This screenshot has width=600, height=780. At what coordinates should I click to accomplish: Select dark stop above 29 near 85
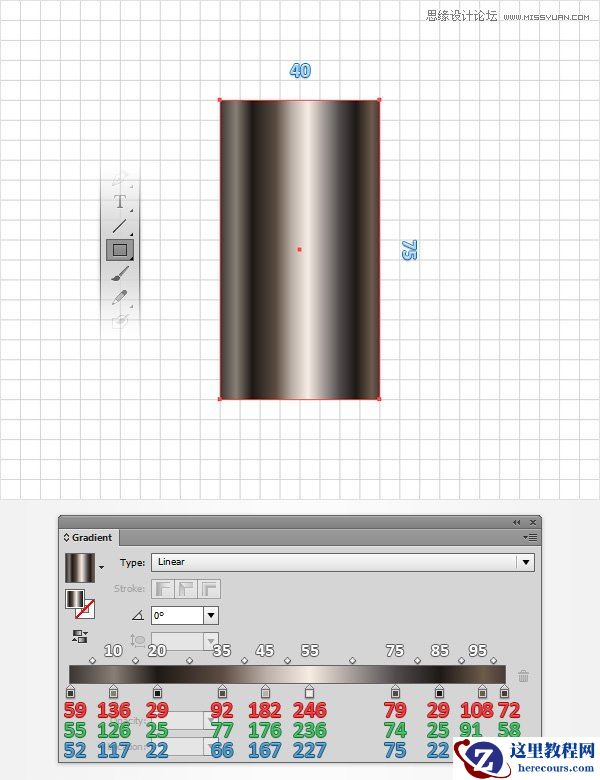pyautogui.click(x=439, y=691)
